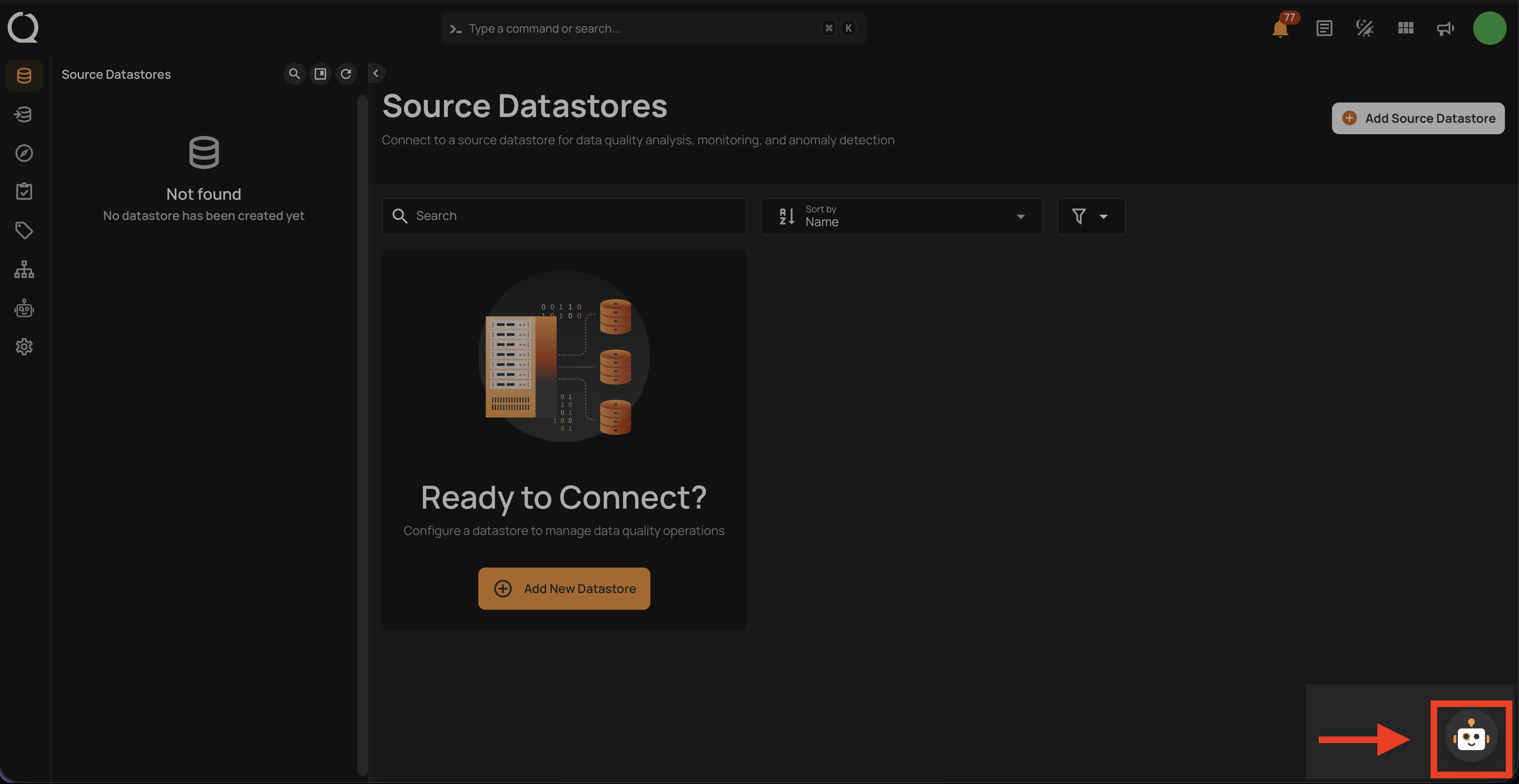Toggle the theme magic wand icon

1365,28
